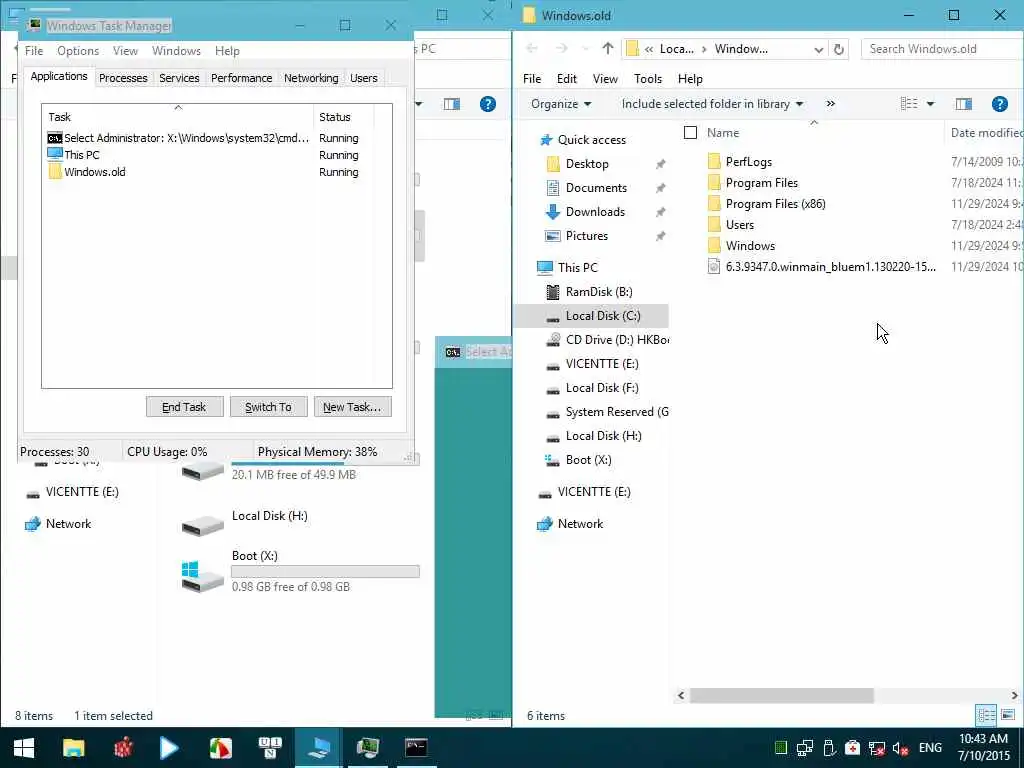Screen dimensions: 1024x768
Task: Click the ENG language indicator
Action: [931, 748]
